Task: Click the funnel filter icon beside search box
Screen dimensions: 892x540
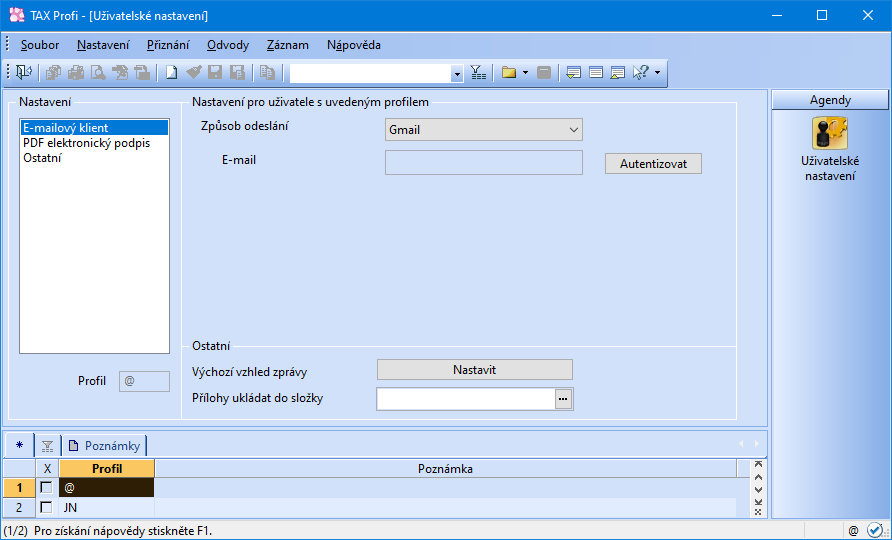Action: [478, 73]
